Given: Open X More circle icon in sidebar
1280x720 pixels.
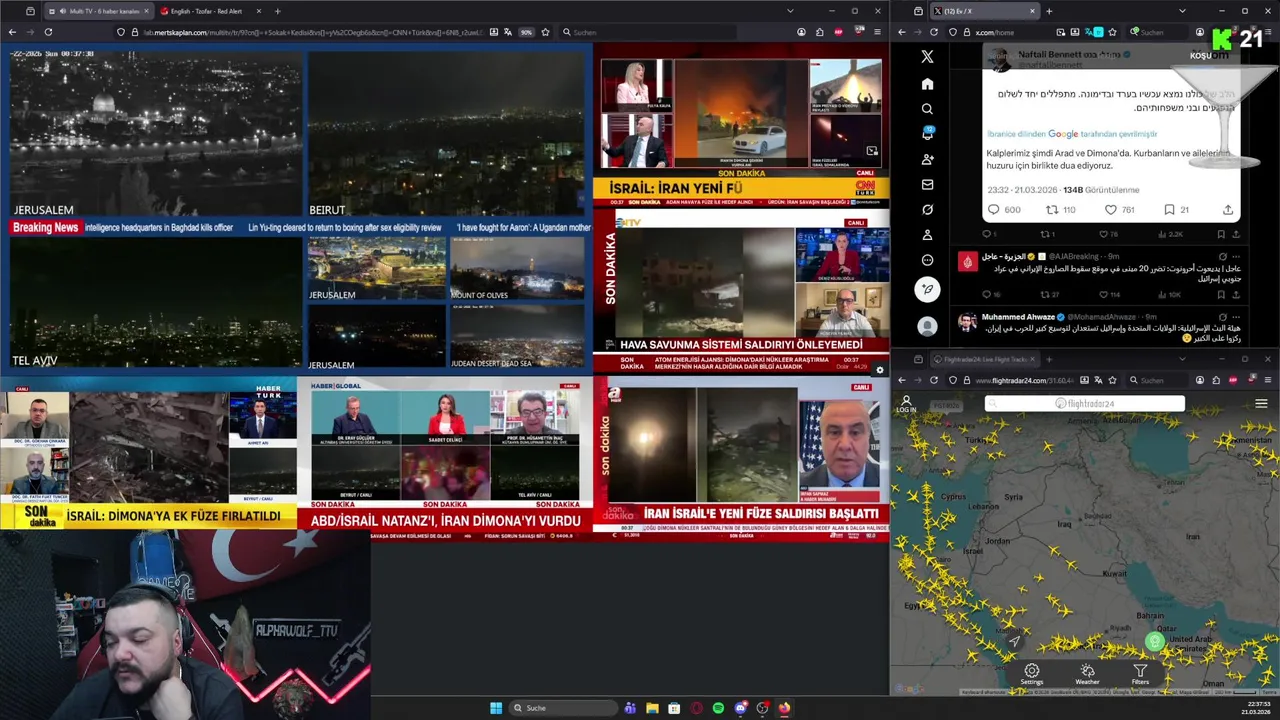Looking at the screenshot, I should coord(927,260).
